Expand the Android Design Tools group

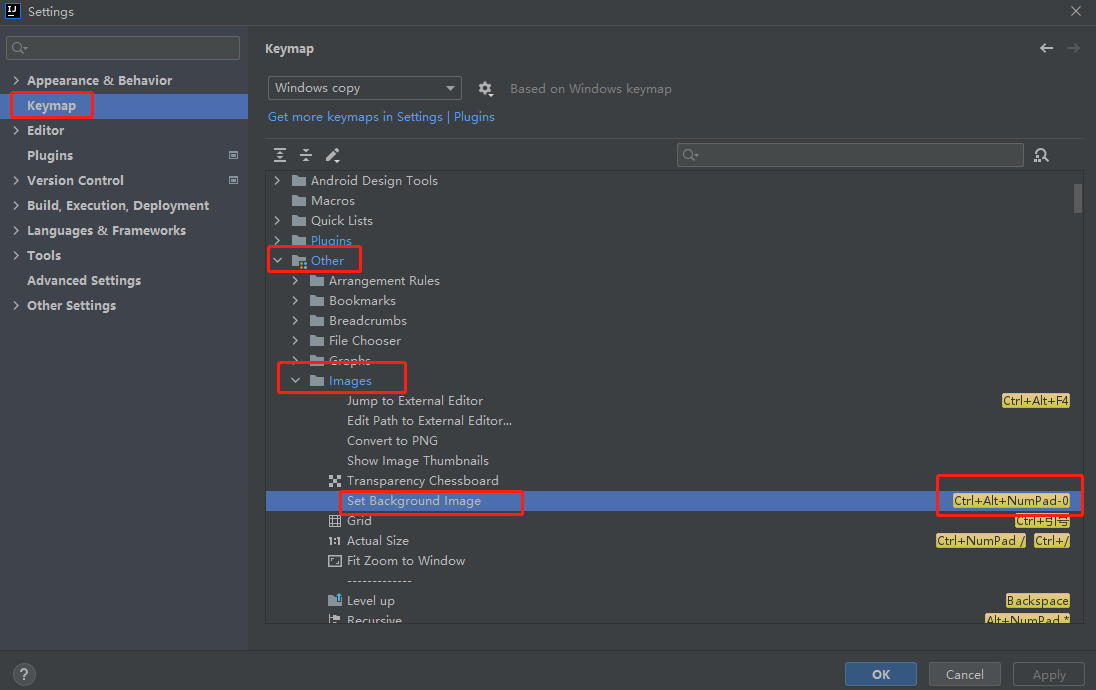(277, 181)
